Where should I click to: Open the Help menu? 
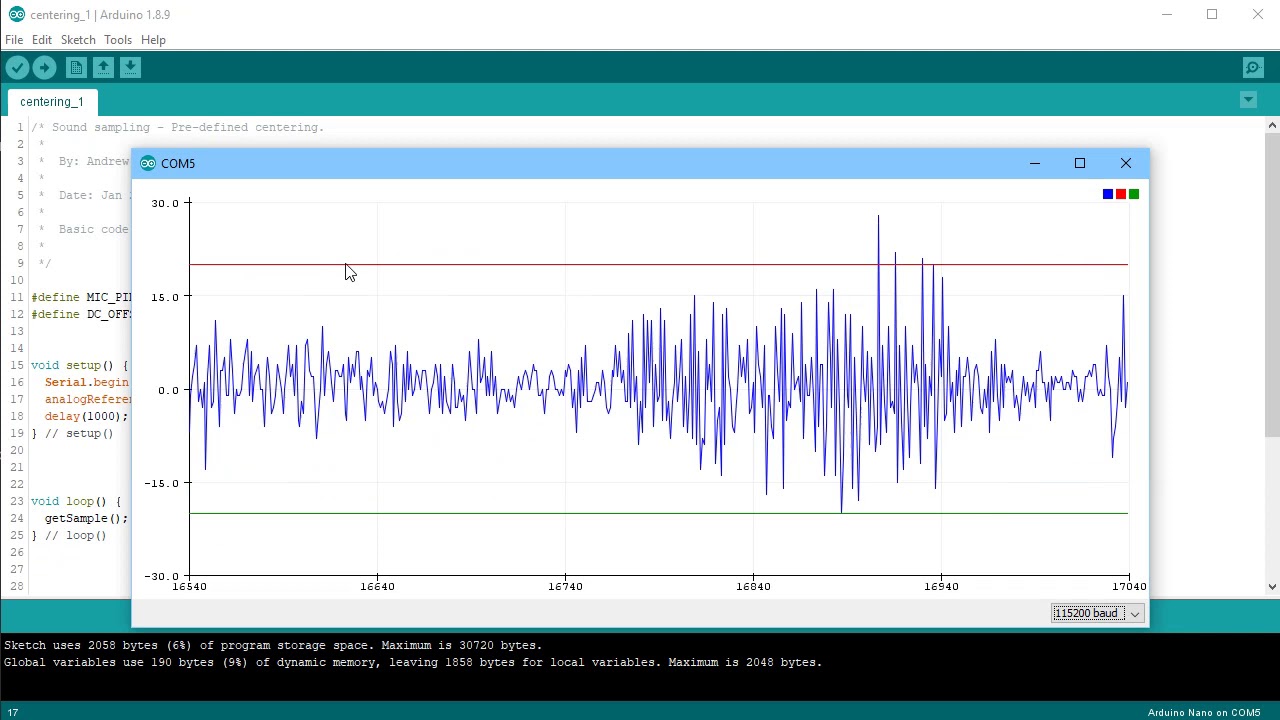(x=153, y=40)
